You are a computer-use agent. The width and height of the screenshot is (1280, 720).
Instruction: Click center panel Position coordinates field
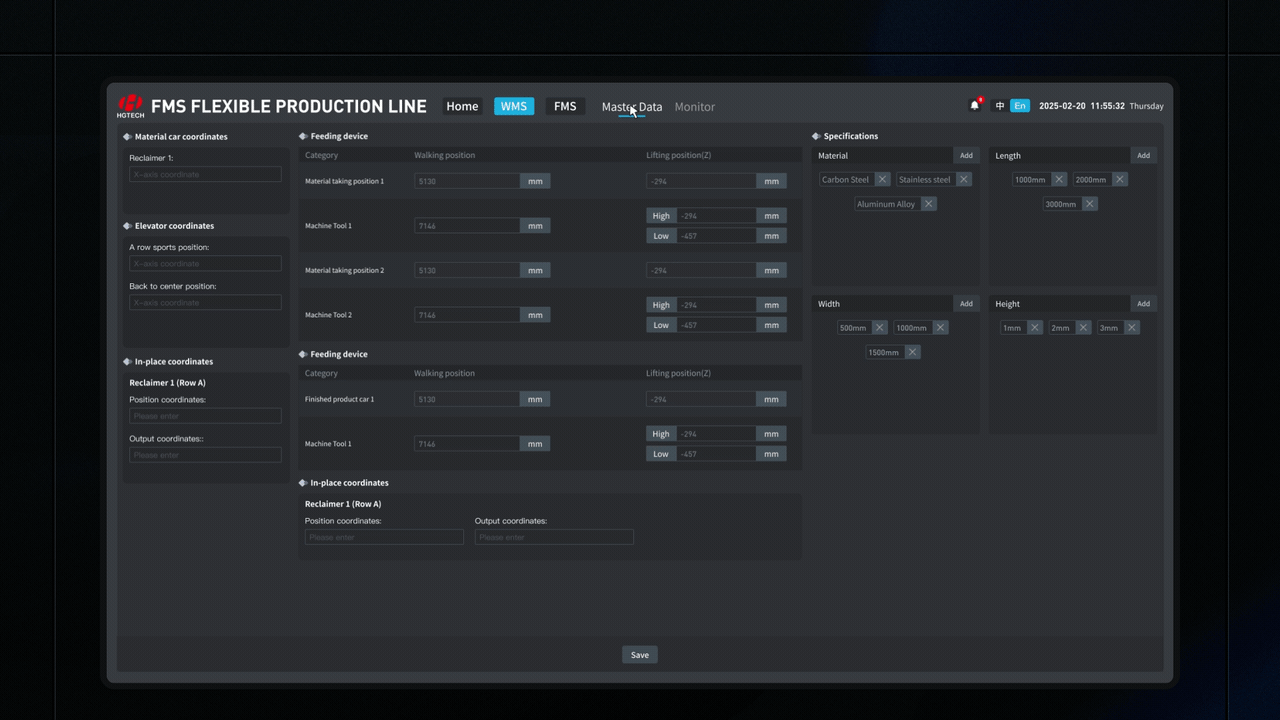384,538
